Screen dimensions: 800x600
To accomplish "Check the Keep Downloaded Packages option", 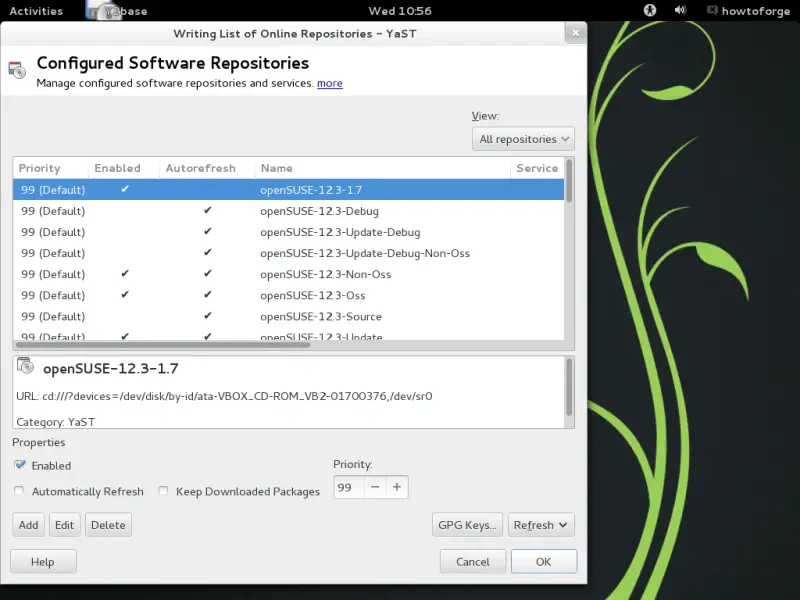I will [x=163, y=491].
